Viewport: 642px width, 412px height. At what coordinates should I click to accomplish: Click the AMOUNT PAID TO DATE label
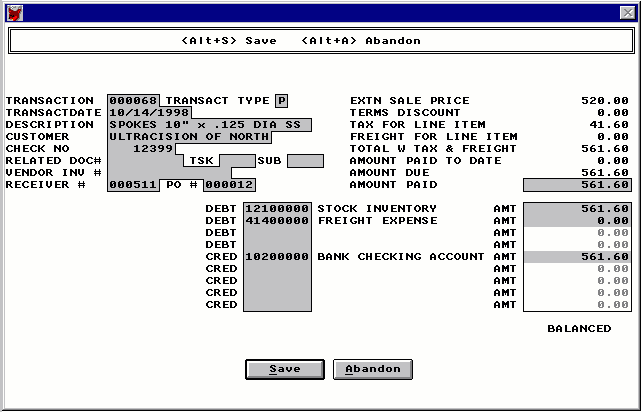pos(425,161)
